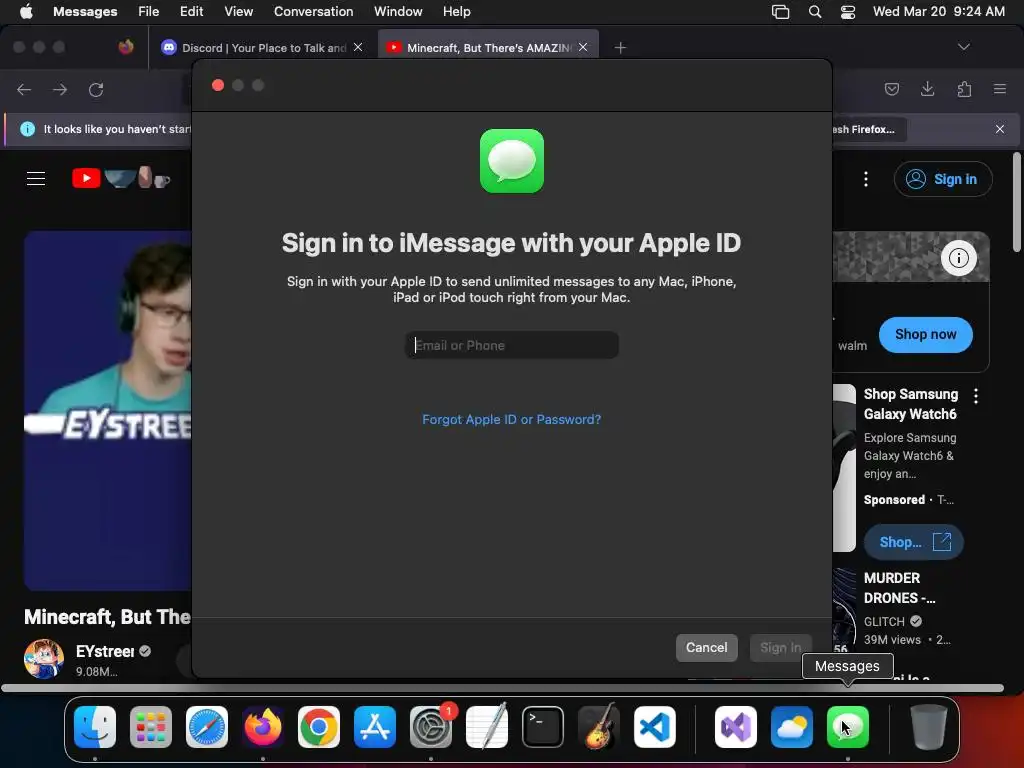Click Firefox back arrow button

pyautogui.click(x=24, y=89)
